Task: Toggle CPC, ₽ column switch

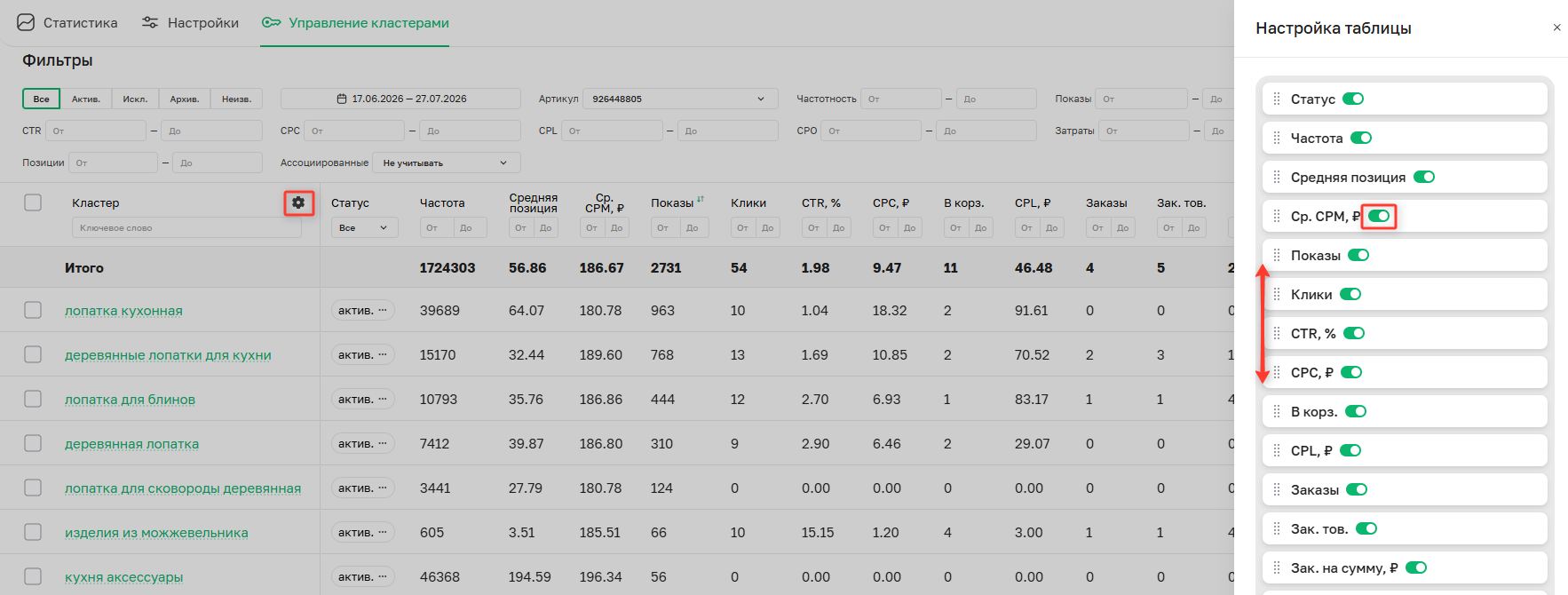Action: (1351, 372)
